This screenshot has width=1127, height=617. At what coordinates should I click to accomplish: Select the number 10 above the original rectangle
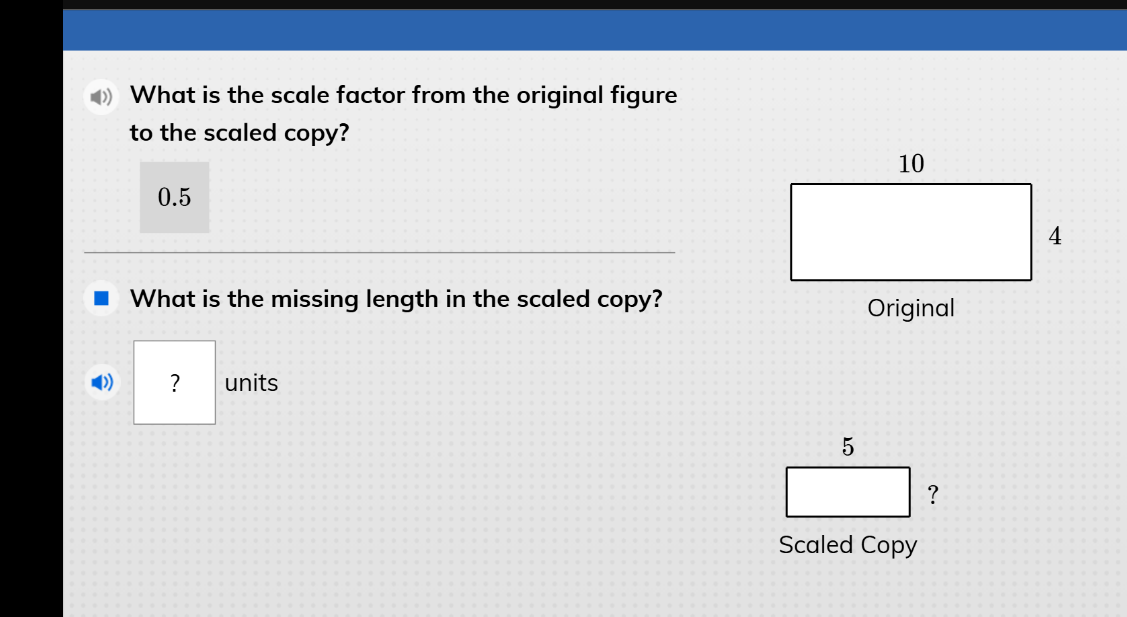tap(910, 164)
